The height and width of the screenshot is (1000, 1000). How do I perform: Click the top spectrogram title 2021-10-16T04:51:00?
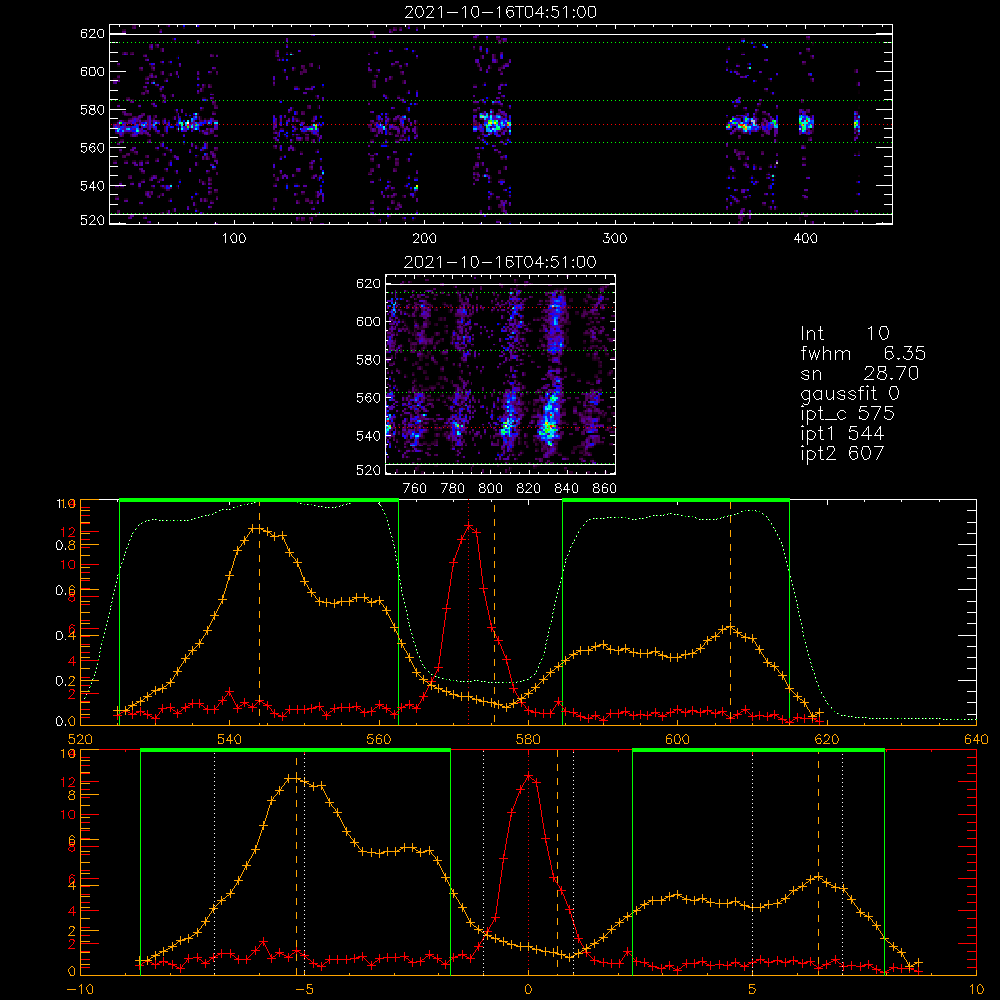point(501,12)
